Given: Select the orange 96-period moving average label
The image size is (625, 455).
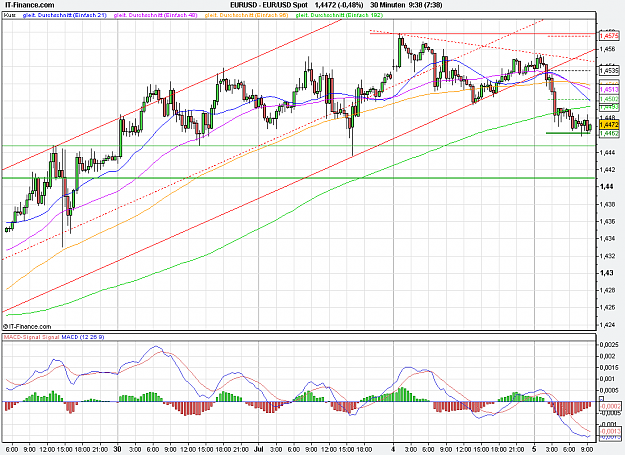Looking at the screenshot, I should pos(246,15).
